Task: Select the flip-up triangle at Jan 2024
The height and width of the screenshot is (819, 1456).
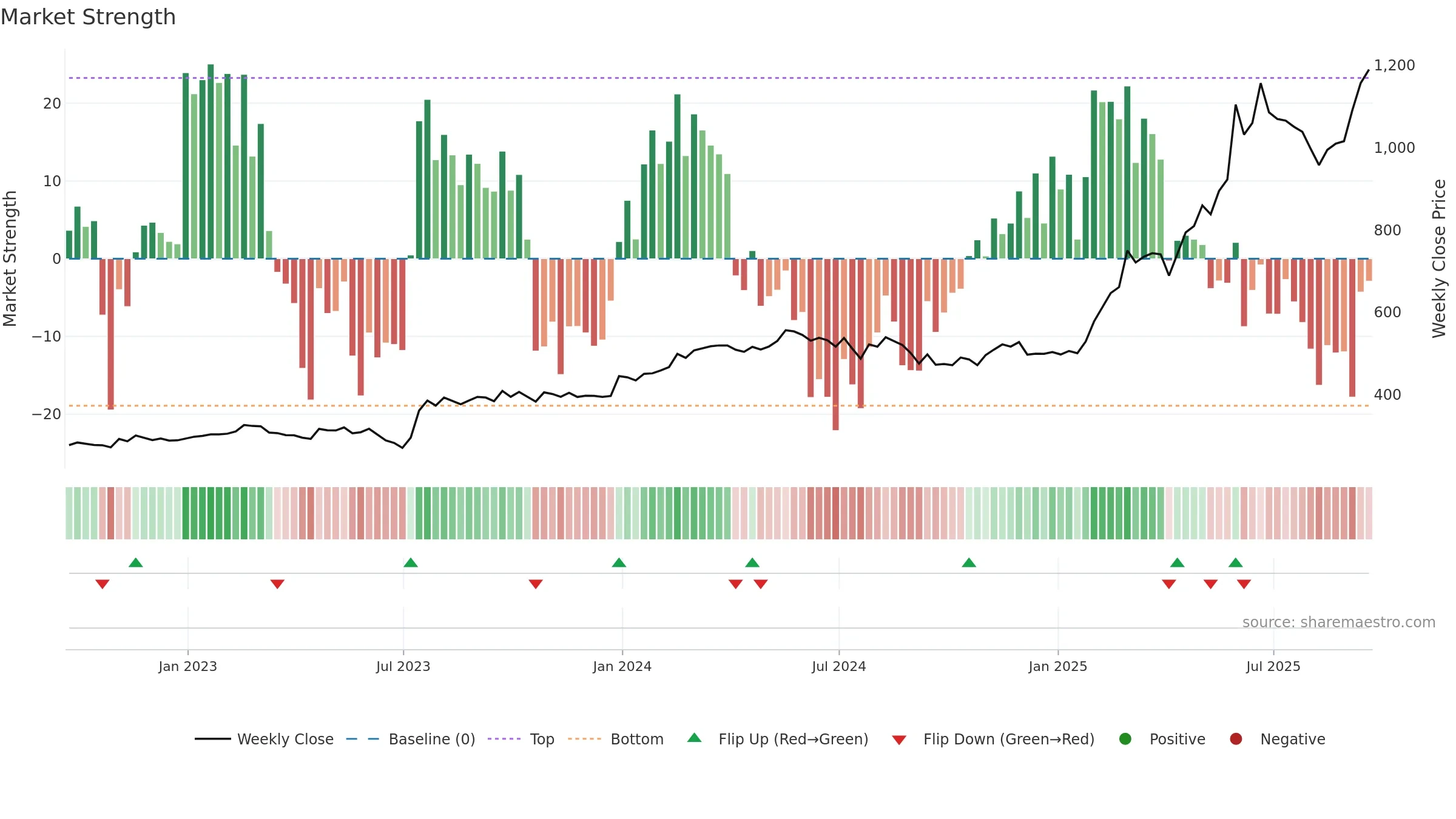Action: click(619, 562)
